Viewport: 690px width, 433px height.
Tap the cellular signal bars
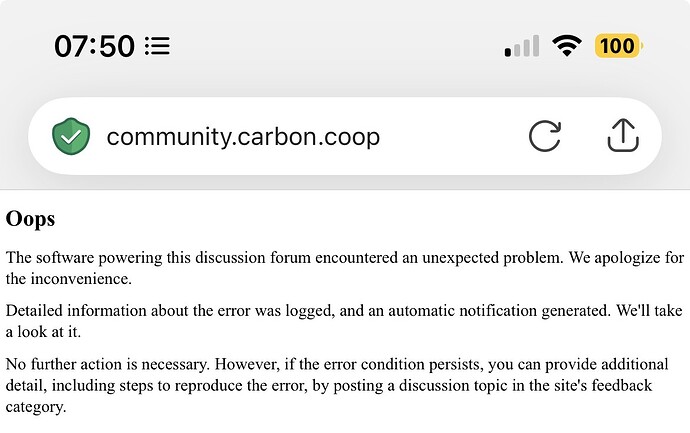click(522, 46)
